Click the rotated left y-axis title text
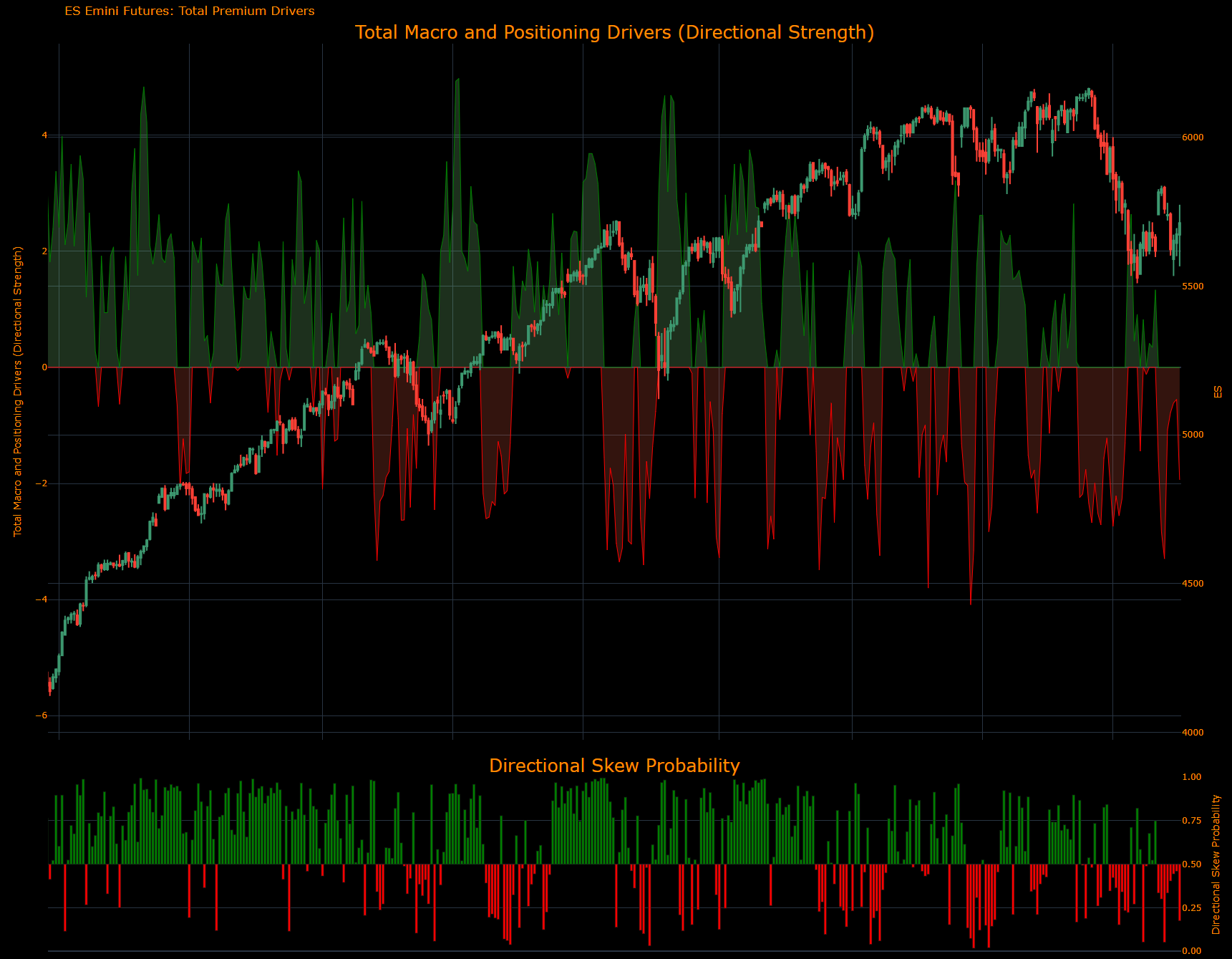 click(19, 392)
